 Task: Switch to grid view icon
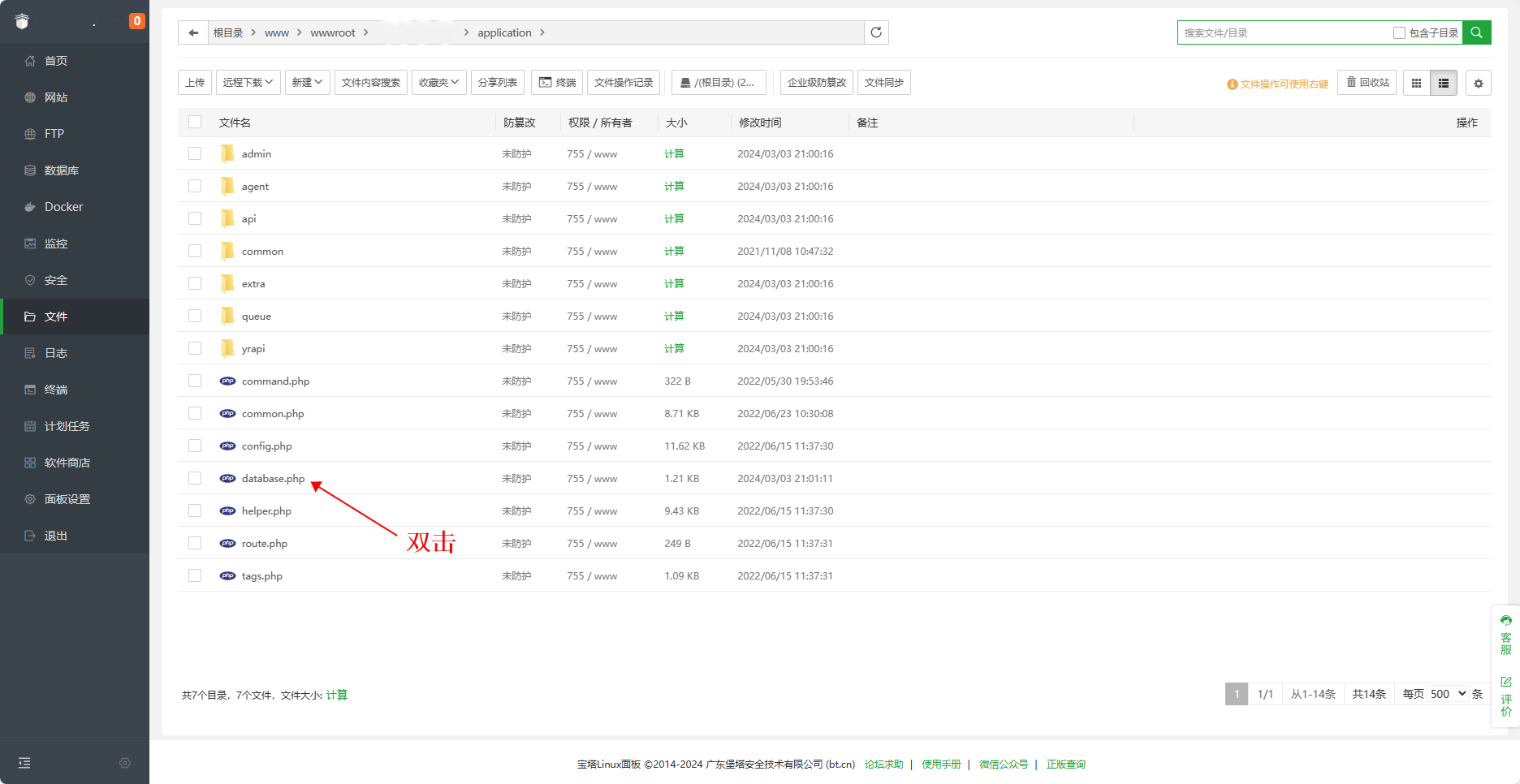pos(1416,83)
